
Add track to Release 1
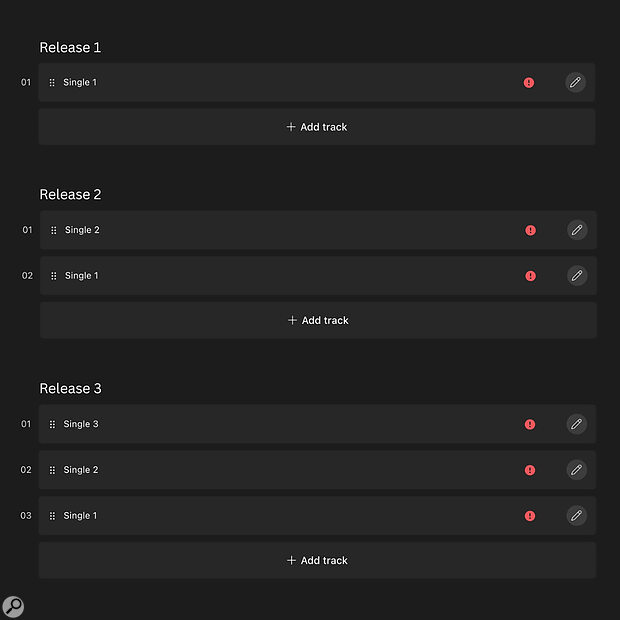click(x=317, y=127)
